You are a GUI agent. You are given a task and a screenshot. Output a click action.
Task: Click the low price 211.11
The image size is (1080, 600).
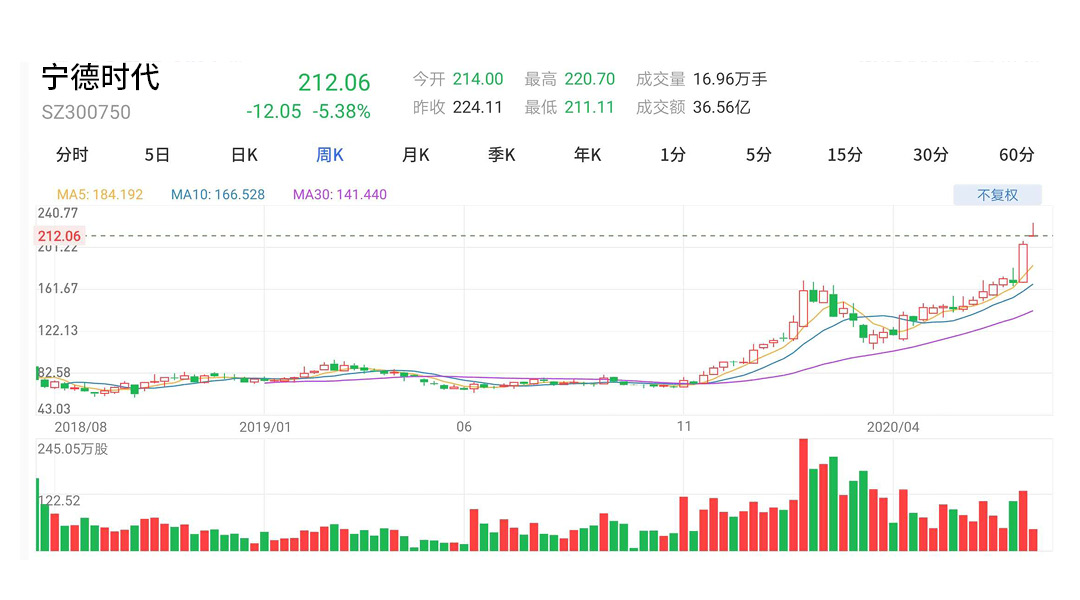[589, 107]
